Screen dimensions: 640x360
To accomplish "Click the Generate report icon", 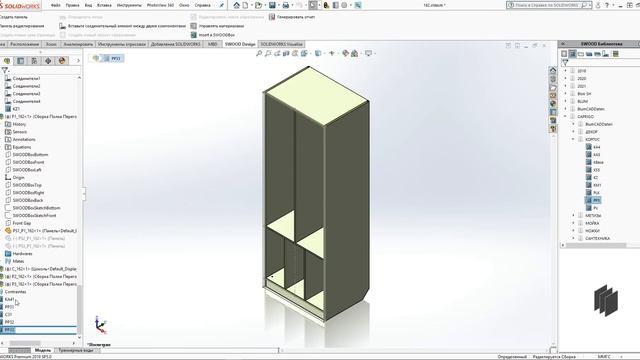I will tap(272, 17).
